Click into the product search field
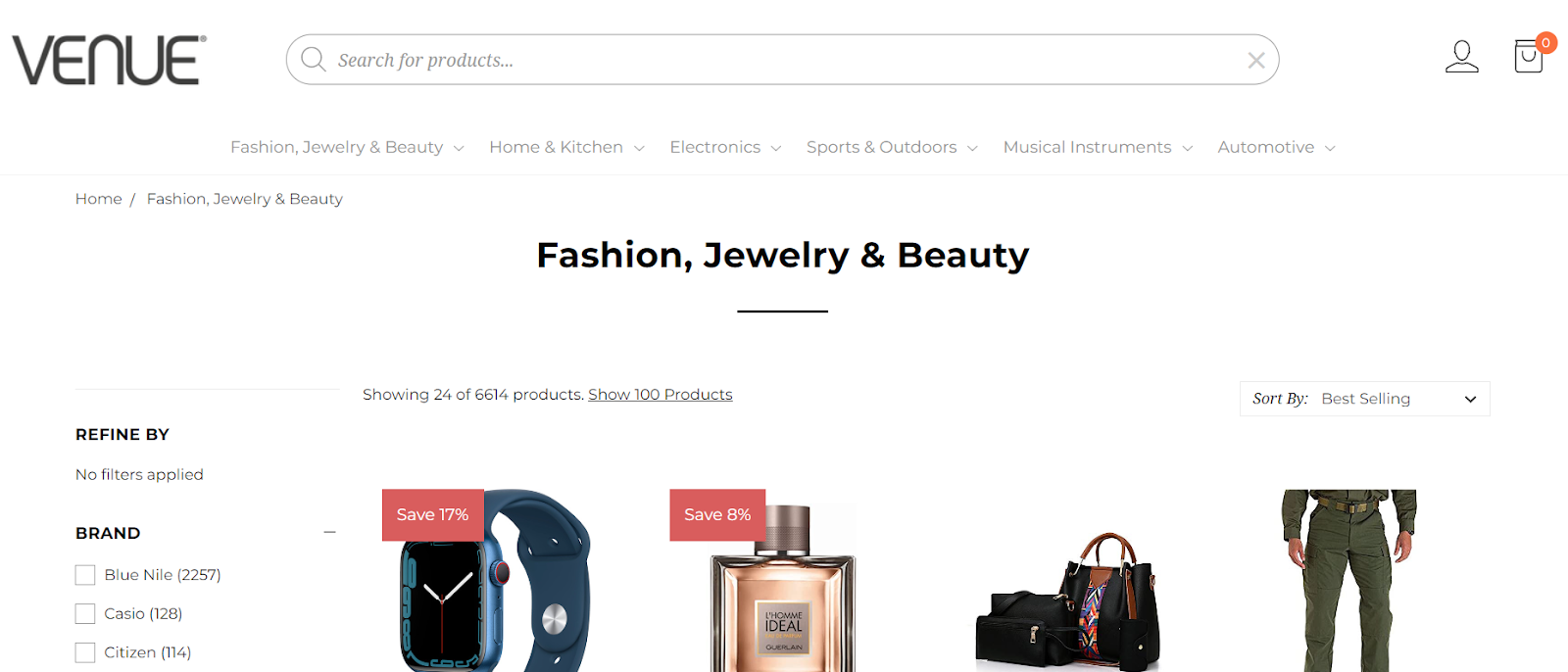1568x672 pixels. pyautogui.click(x=782, y=60)
